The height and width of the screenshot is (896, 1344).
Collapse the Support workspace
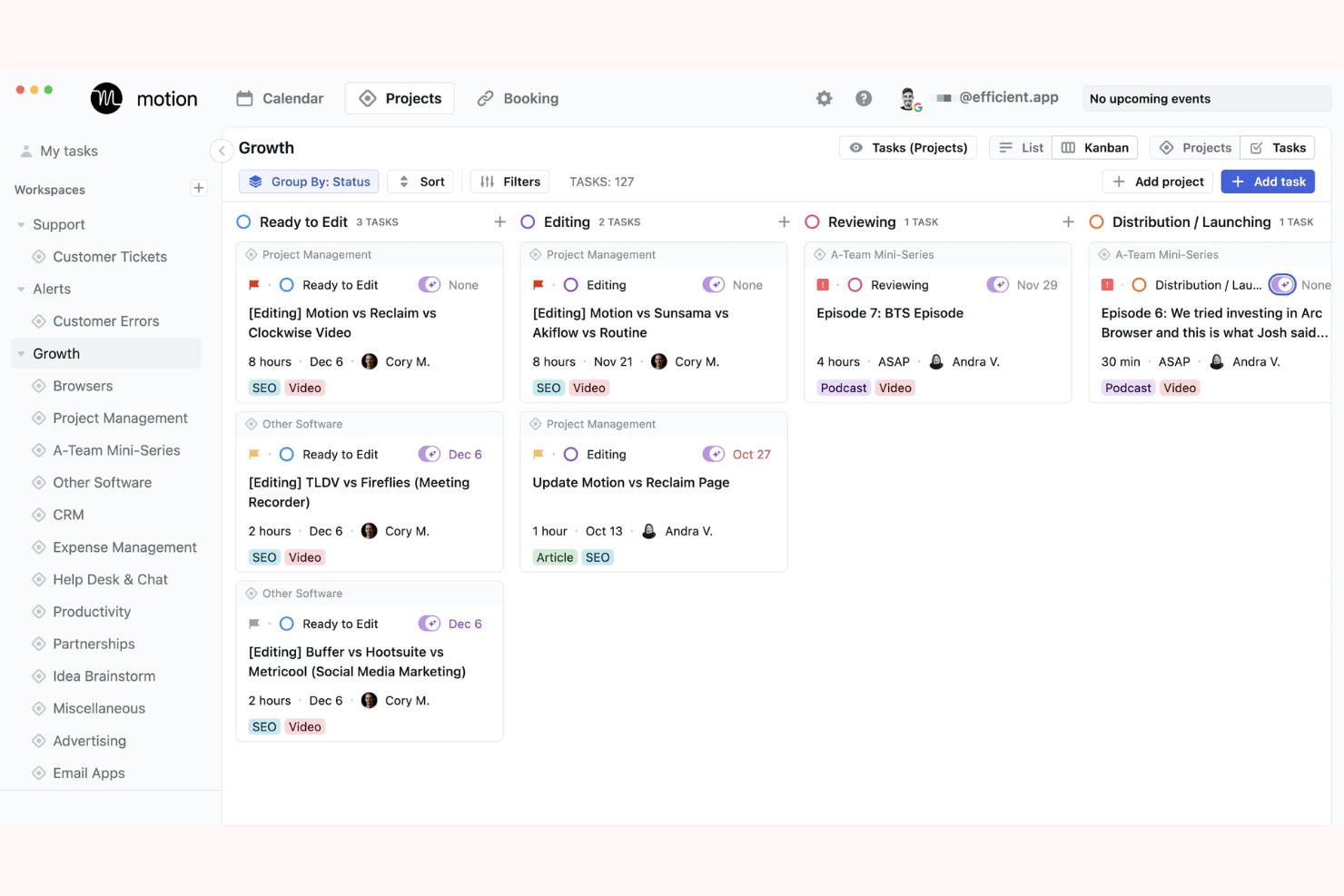point(21,225)
